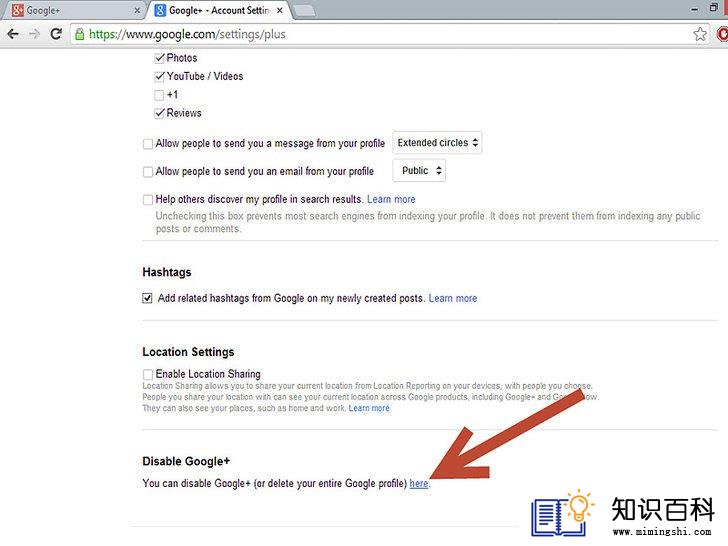
Task: Uncheck the Photos checkbox
Action: point(159,58)
